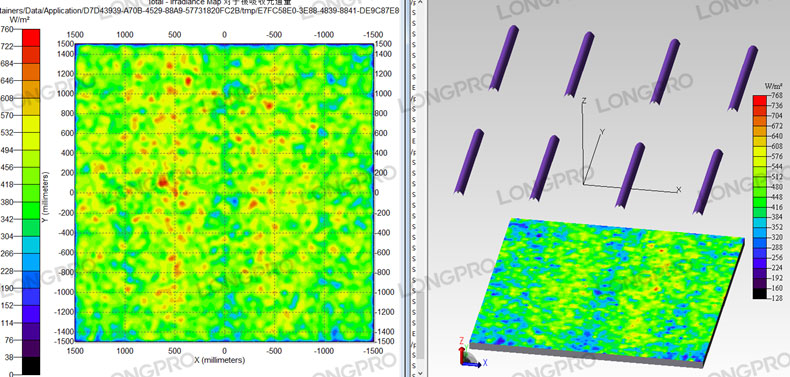This screenshot has height=377, width=790.
Task: Pick the bottom-left purple lamp tube
Action: click(x=469, y=161)
